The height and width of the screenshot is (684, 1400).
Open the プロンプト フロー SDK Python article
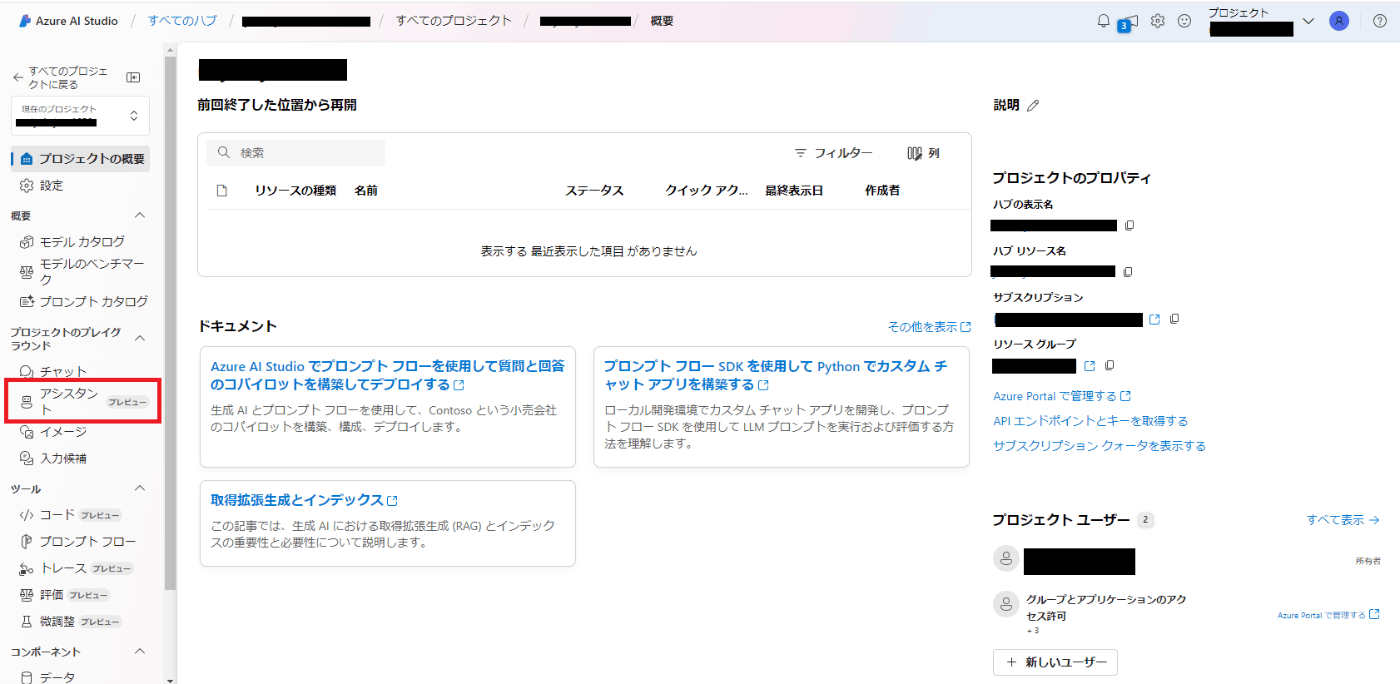click(x=775, y=375)
